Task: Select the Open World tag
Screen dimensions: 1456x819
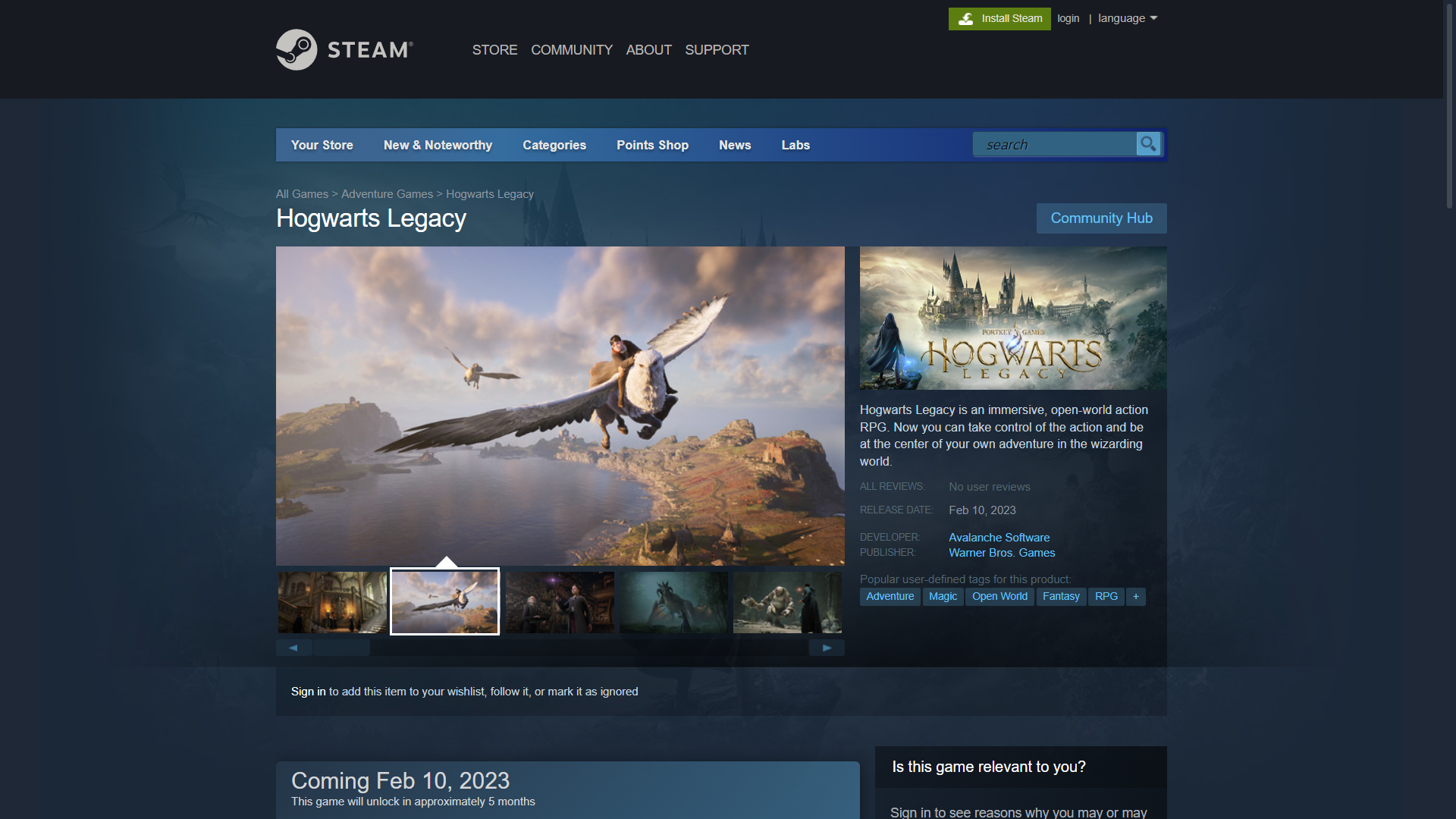Action: pos(999,597)
